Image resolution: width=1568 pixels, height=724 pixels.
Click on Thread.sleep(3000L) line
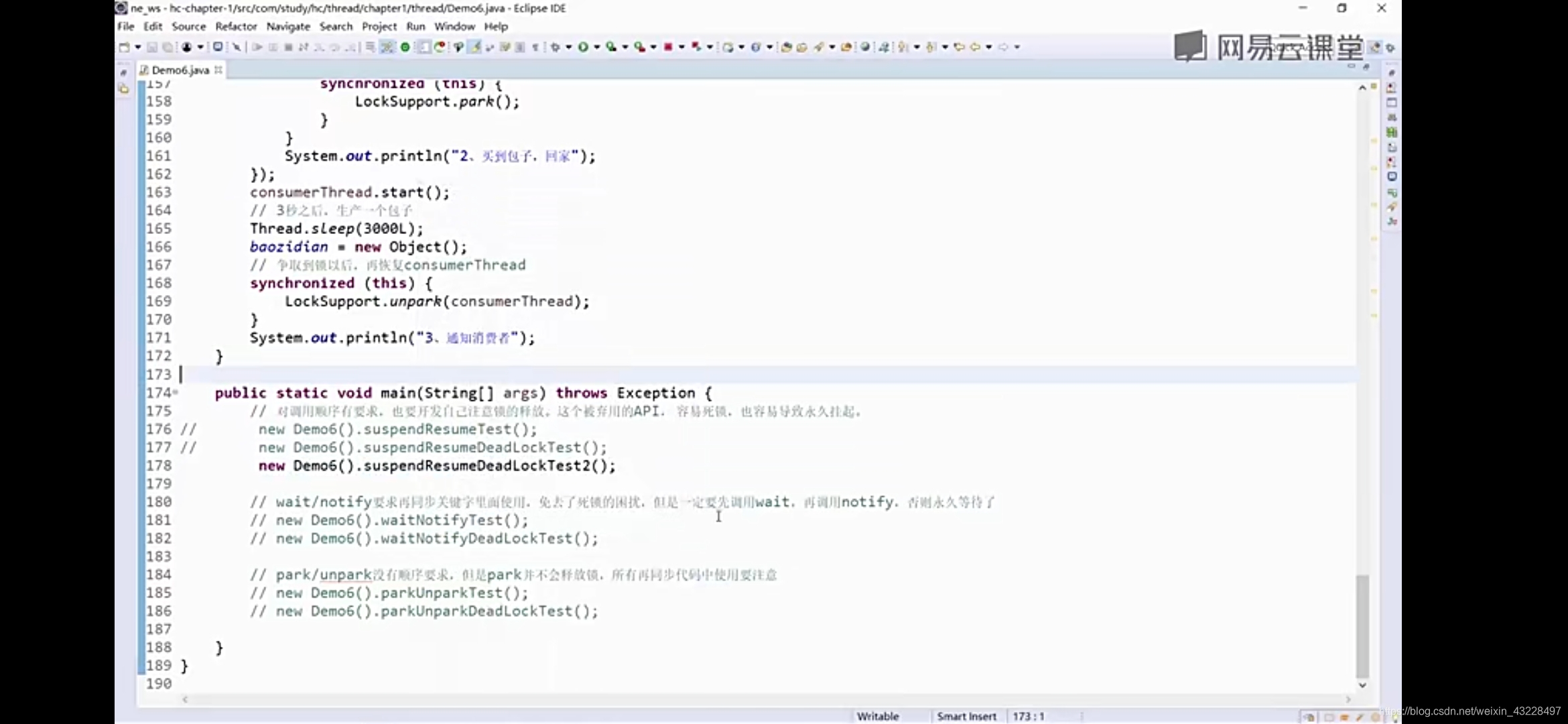coord(336,229)
